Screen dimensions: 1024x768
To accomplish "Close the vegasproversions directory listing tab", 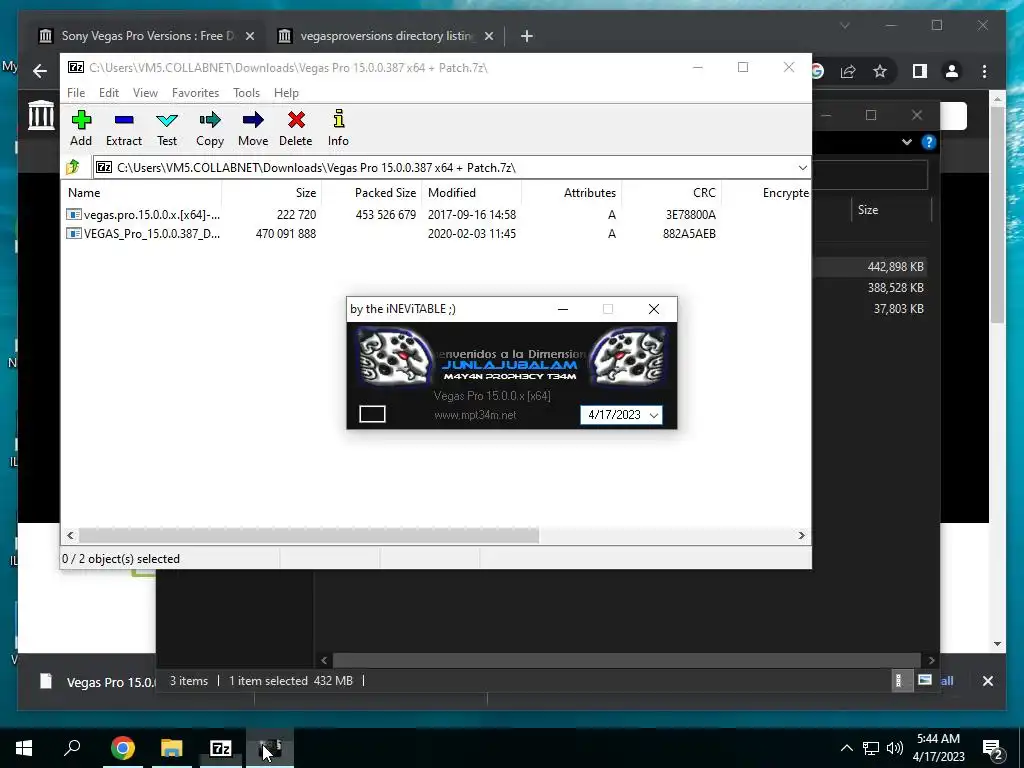I will click(x=489, y=37).
